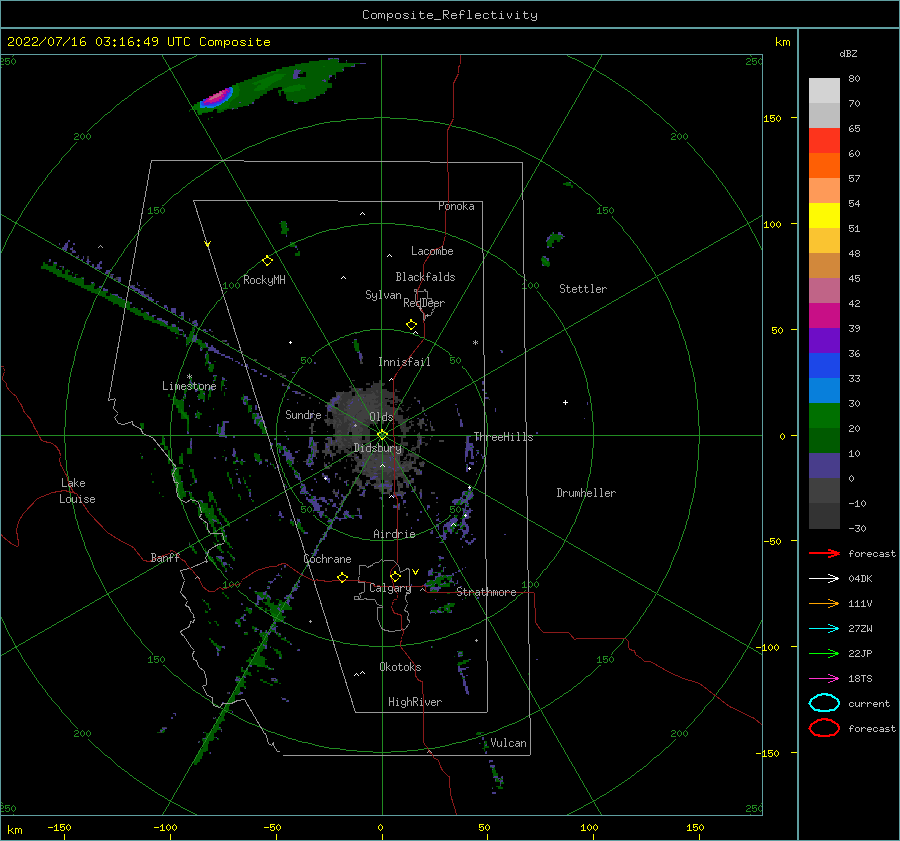Screen dimensions: 900x841
Task: Click the red forecast ellipse icon
Action: coord(824,728)
